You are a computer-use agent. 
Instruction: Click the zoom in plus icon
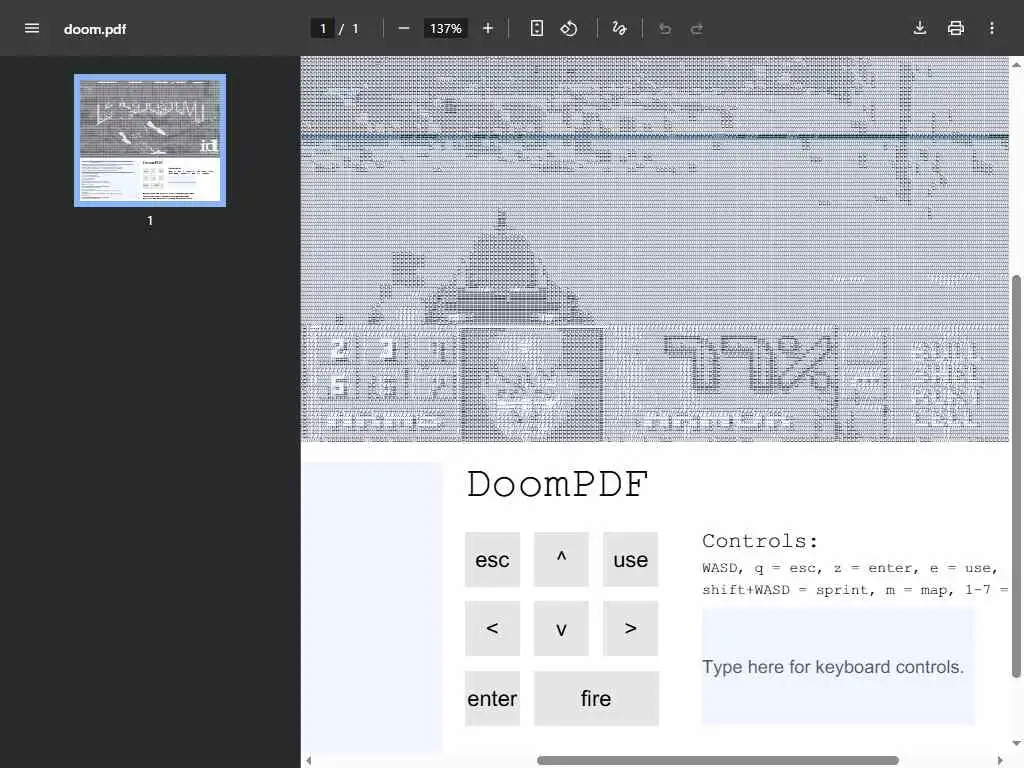[x=487, y=28]
